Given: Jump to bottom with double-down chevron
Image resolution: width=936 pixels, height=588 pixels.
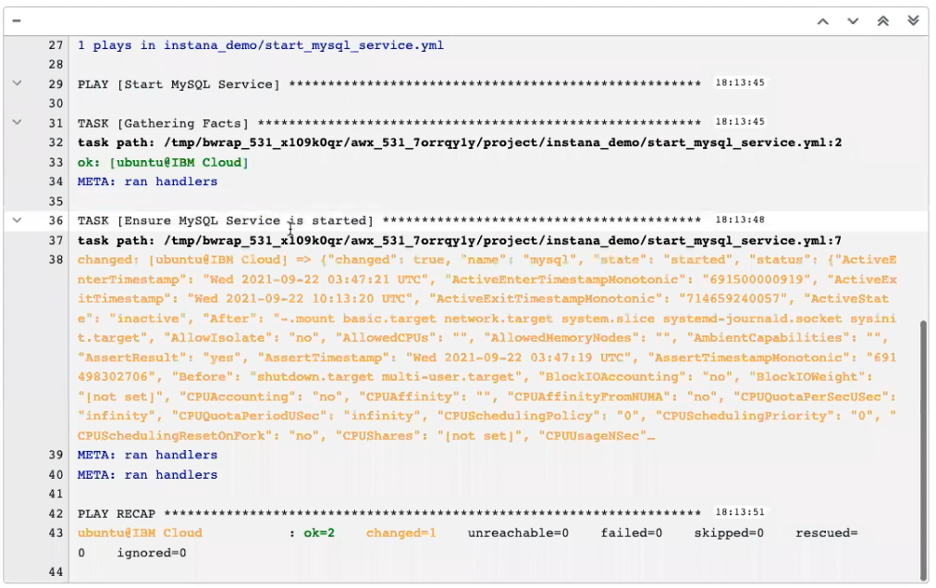Looking at the screenshot, I should point(913,21).
